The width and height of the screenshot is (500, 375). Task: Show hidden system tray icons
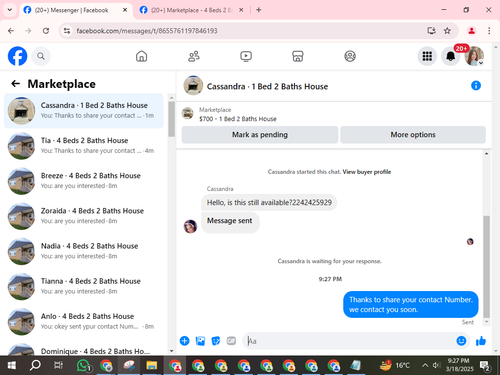(425, 365)
